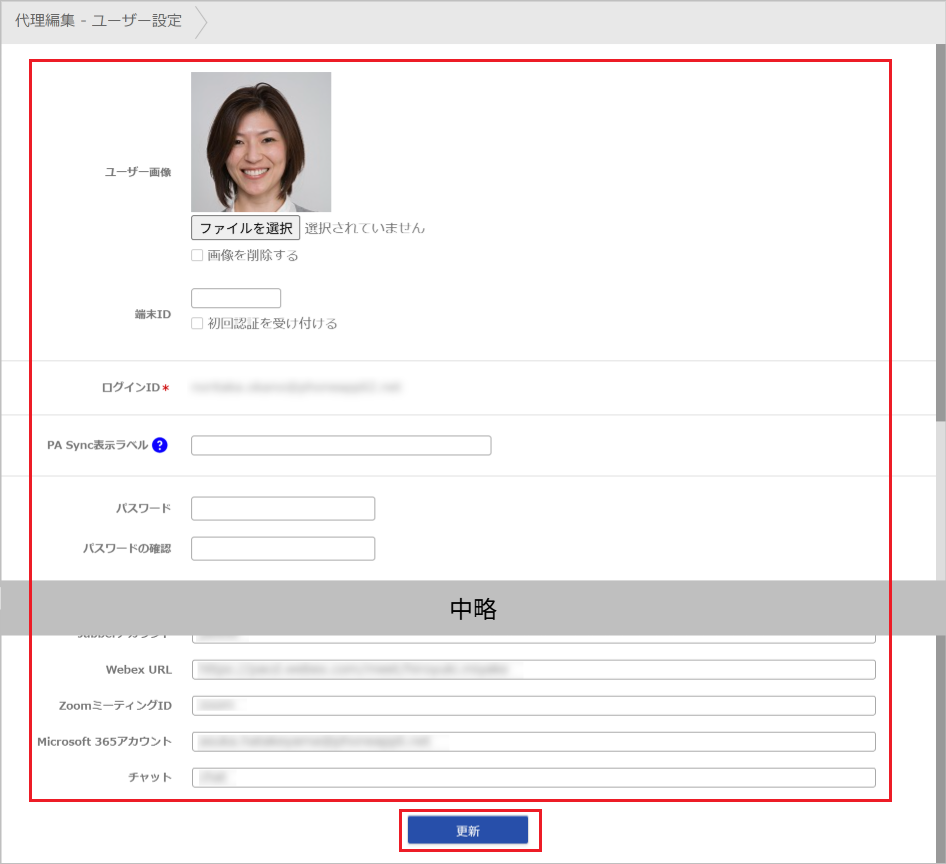
Task: Click the vertical scrollbar on the right
Action: point(940,240)
